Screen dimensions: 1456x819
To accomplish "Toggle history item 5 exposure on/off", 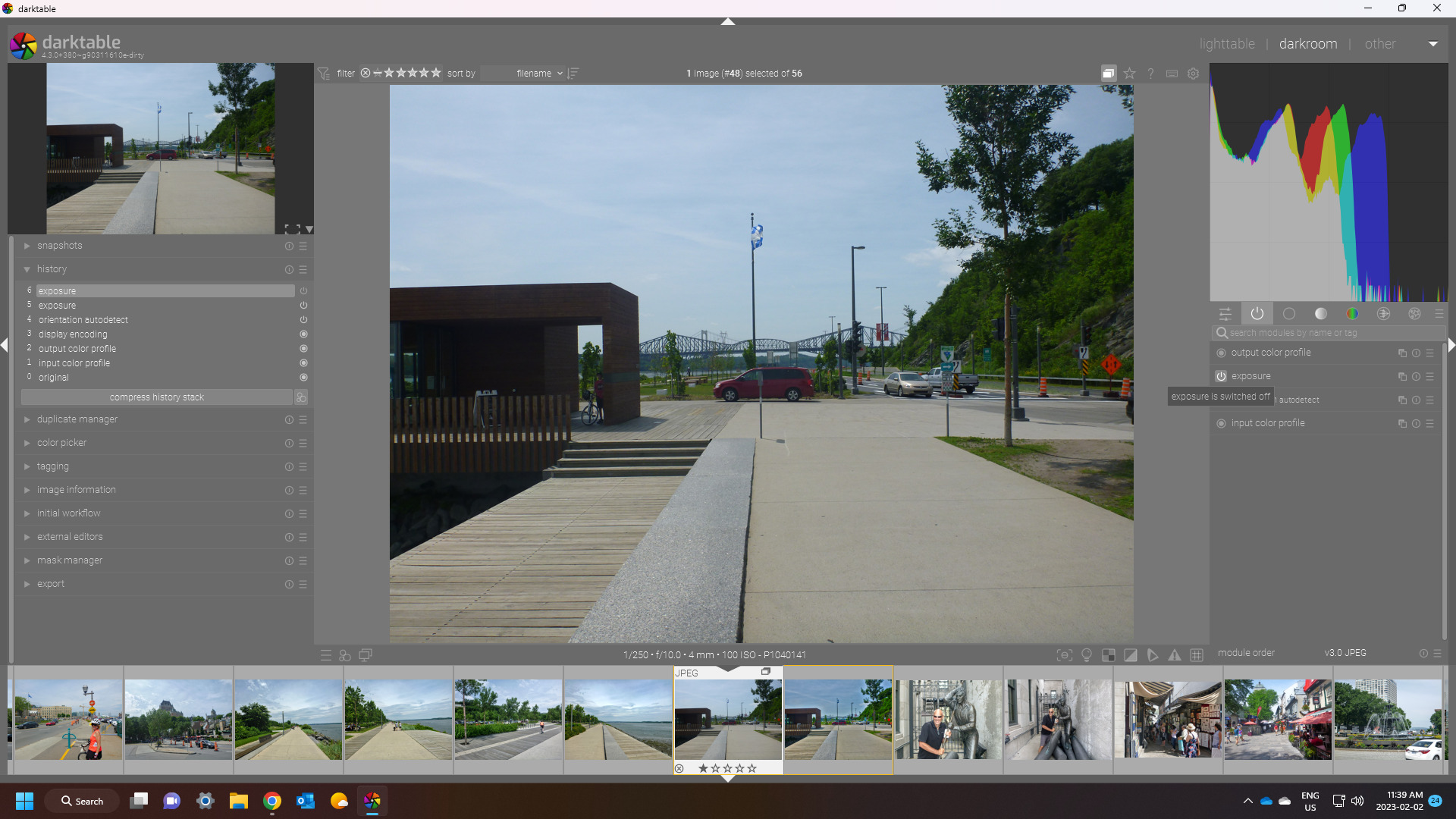I will click(303, 306).
